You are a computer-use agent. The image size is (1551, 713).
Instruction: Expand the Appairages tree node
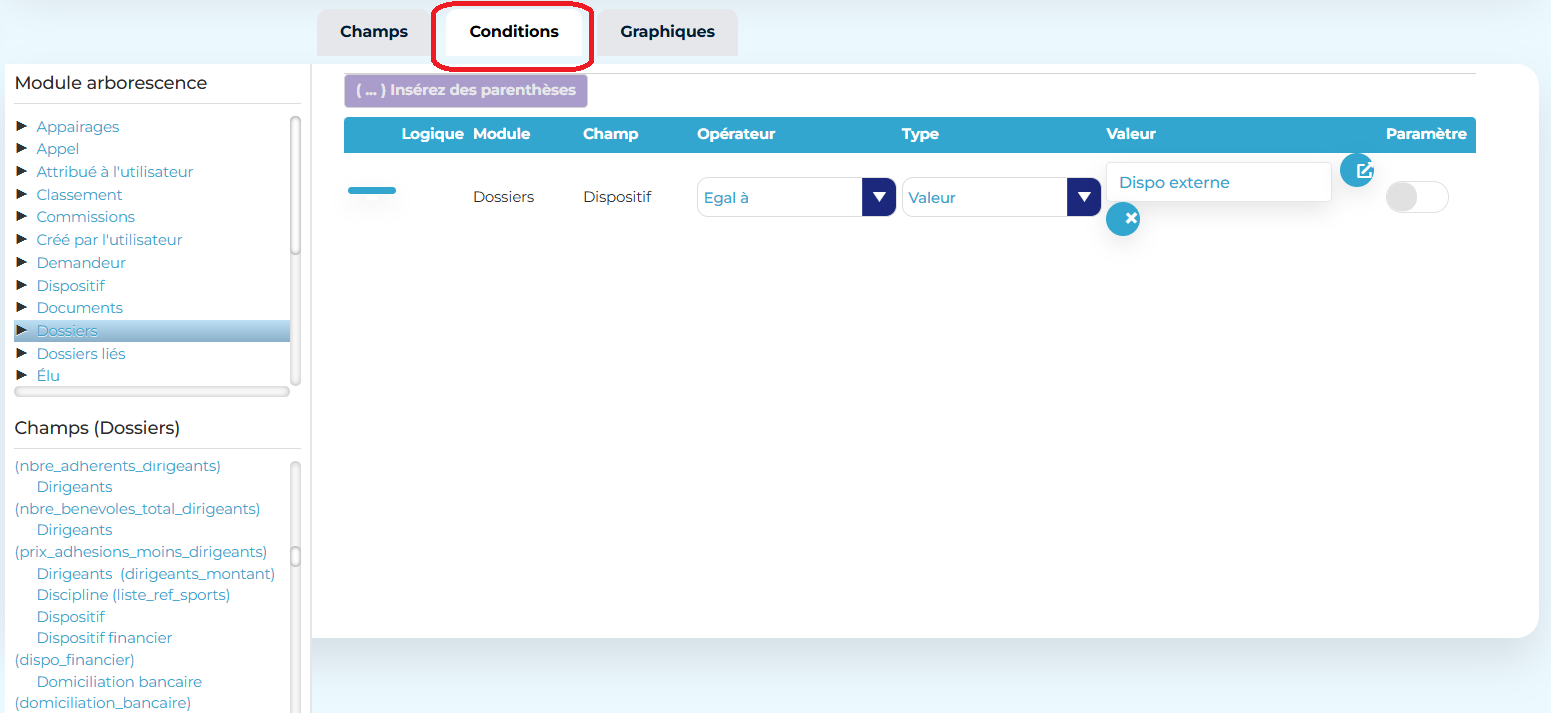click(x=22, y=127)
